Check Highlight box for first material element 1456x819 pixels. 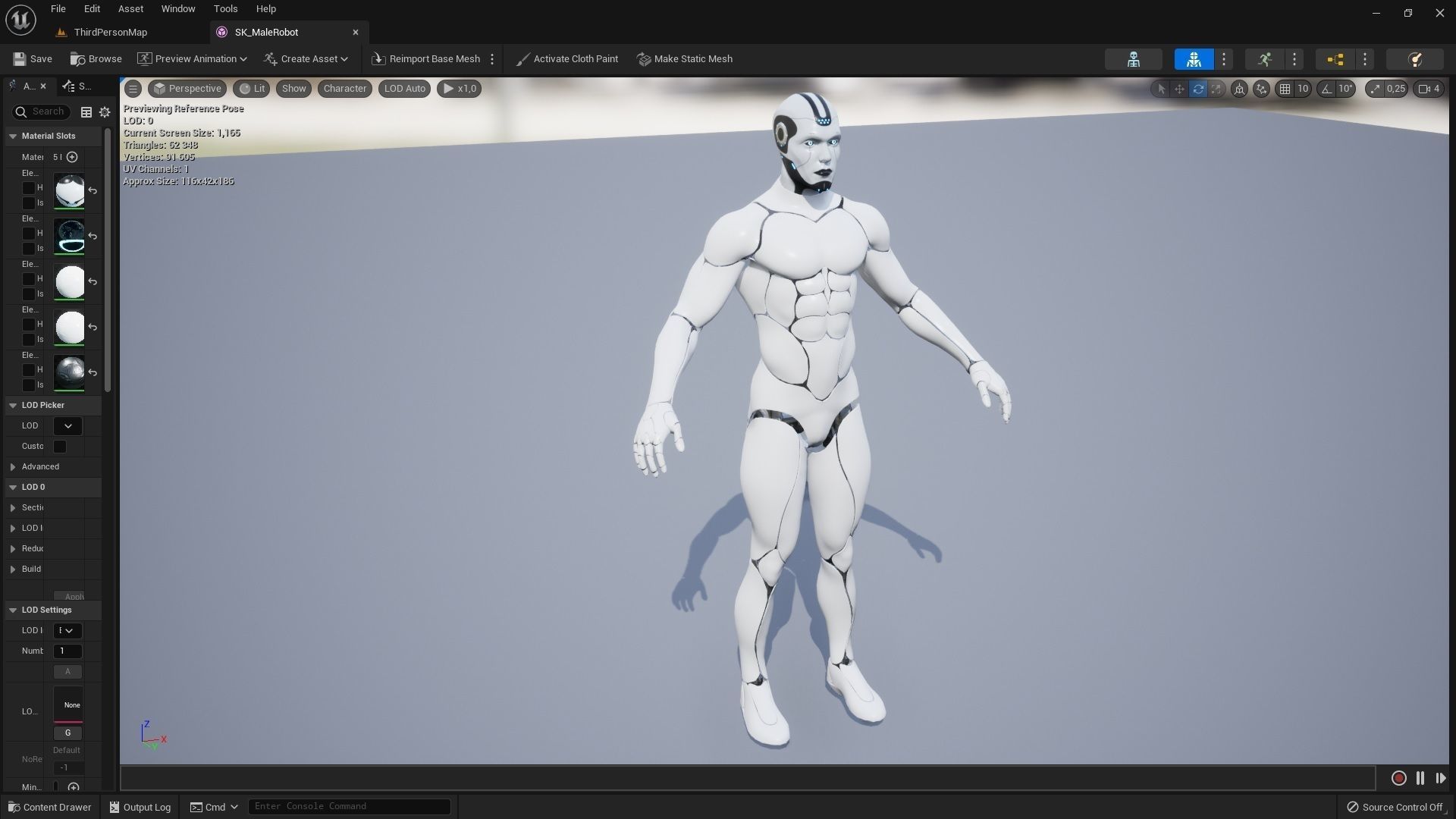29,187
